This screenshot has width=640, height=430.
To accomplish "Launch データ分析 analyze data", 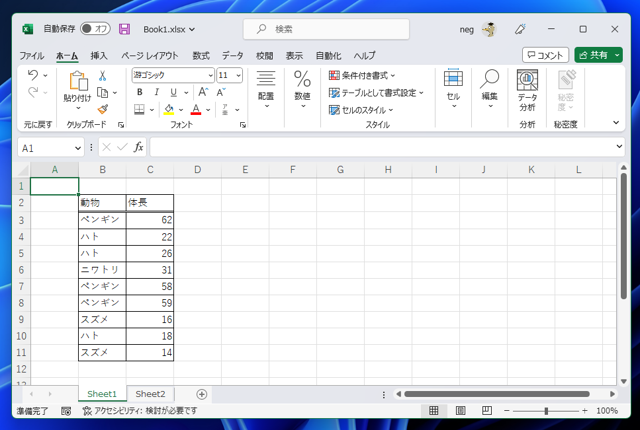I will [x=527, y=90].
